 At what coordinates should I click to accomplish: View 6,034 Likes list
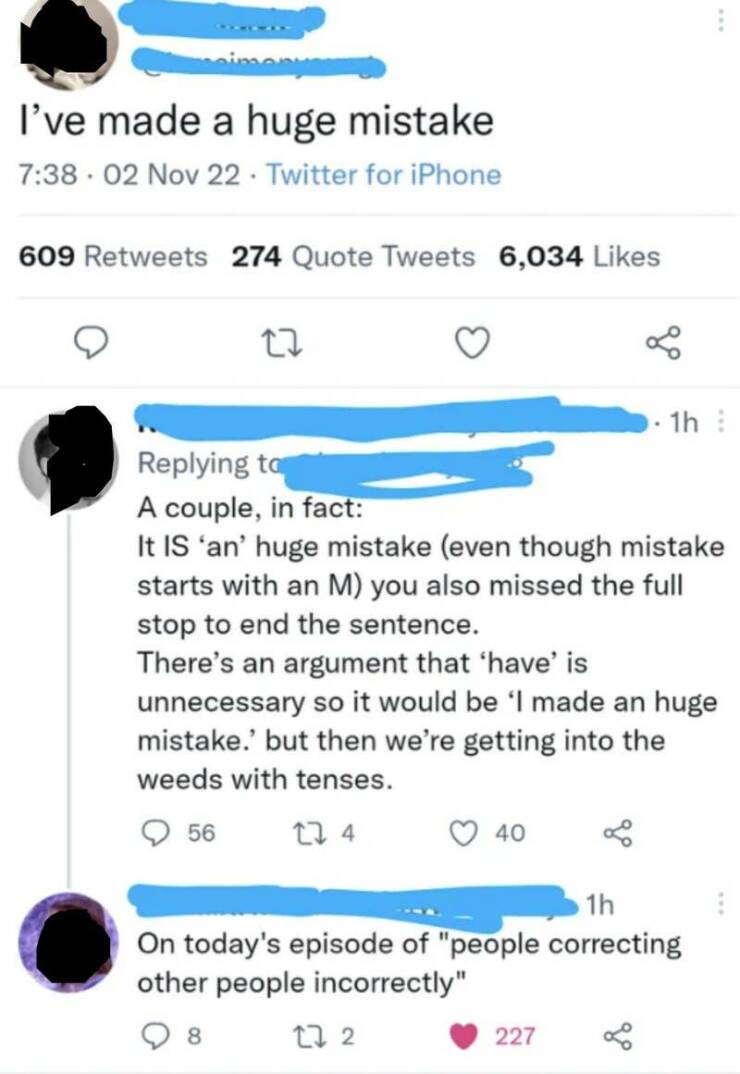579,257
